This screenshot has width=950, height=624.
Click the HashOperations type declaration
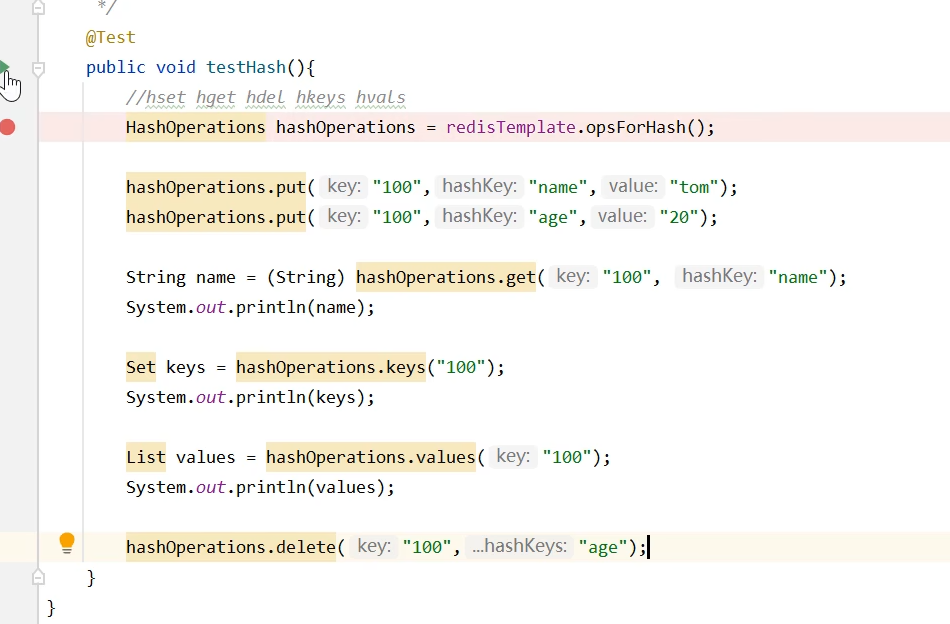pyautogui.click(x=195, y=127)
